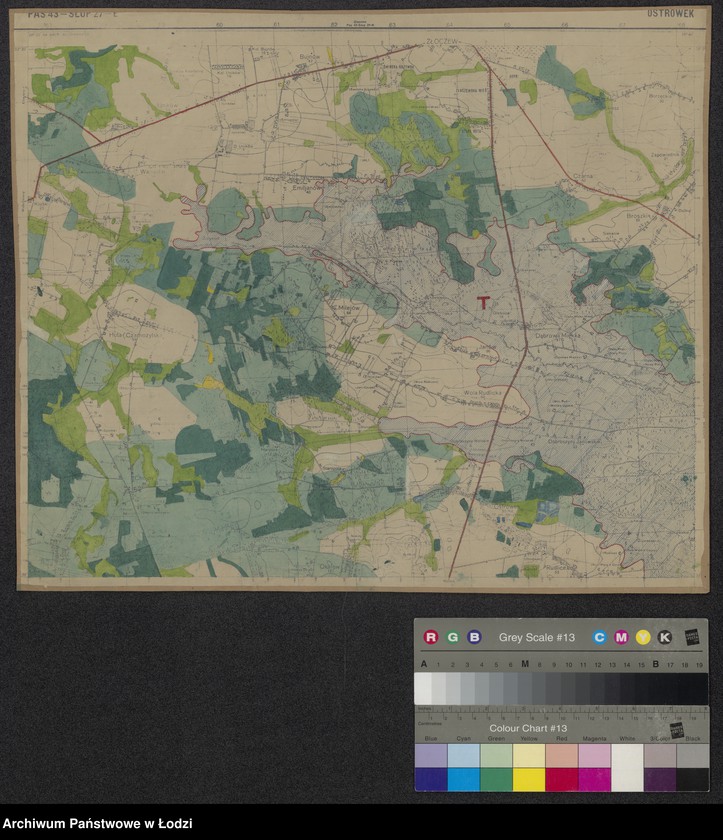The height and width of the screenshot is (840, 723).
Task: Select the saturated cyan colour swatch
Action: (463, 779)
